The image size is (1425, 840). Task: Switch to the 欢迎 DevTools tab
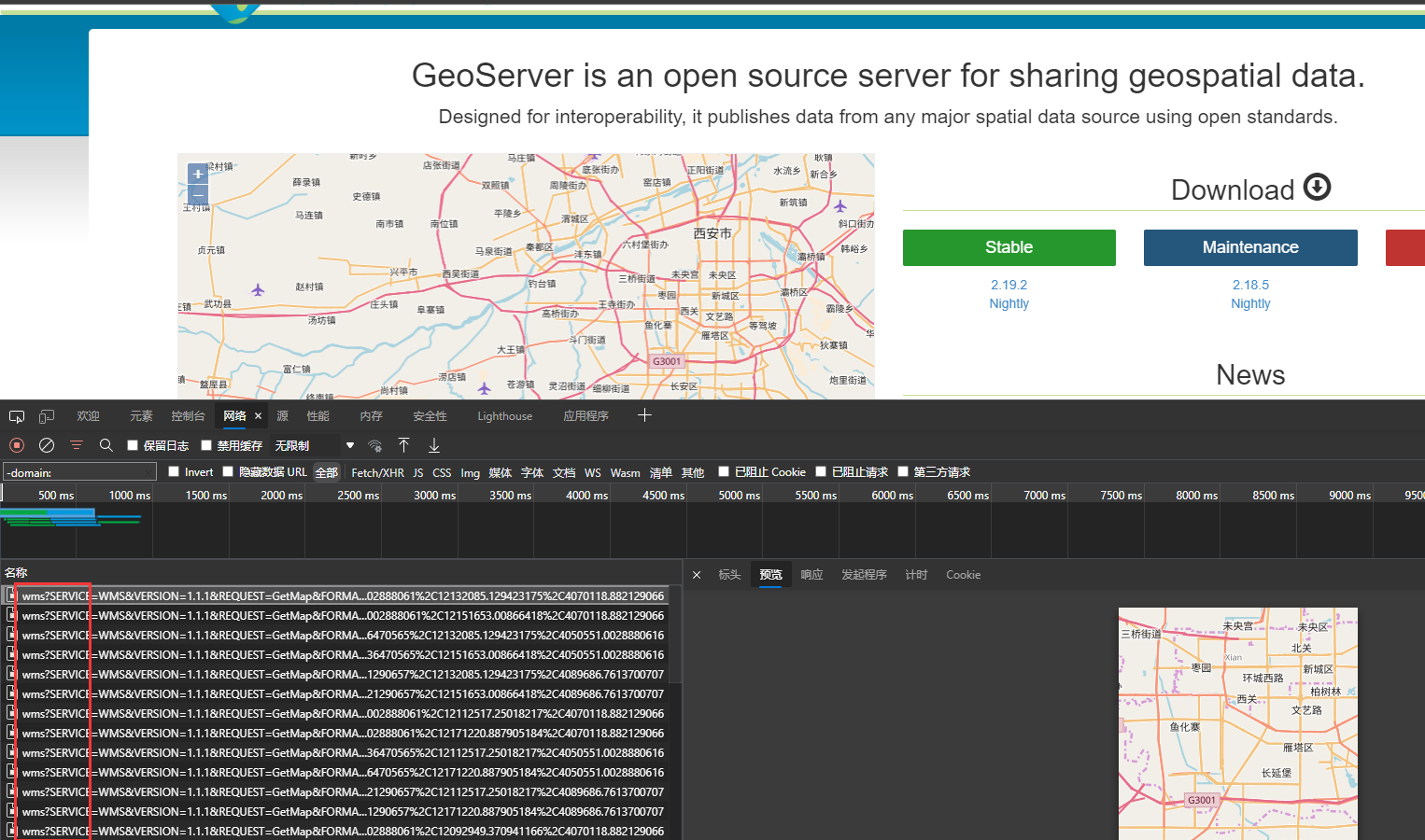pyautogui.click(x=88, y=416)
